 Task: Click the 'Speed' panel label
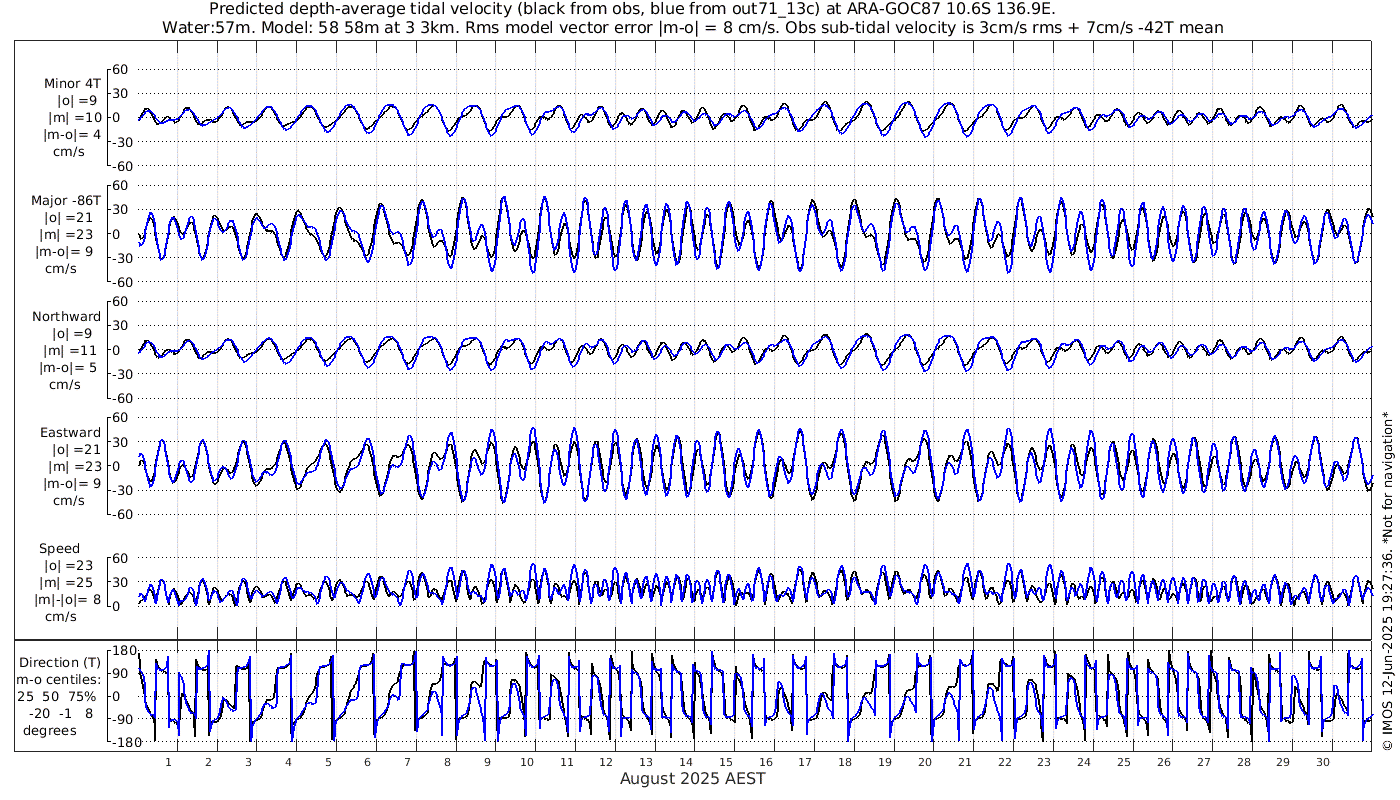click(60, 548)
